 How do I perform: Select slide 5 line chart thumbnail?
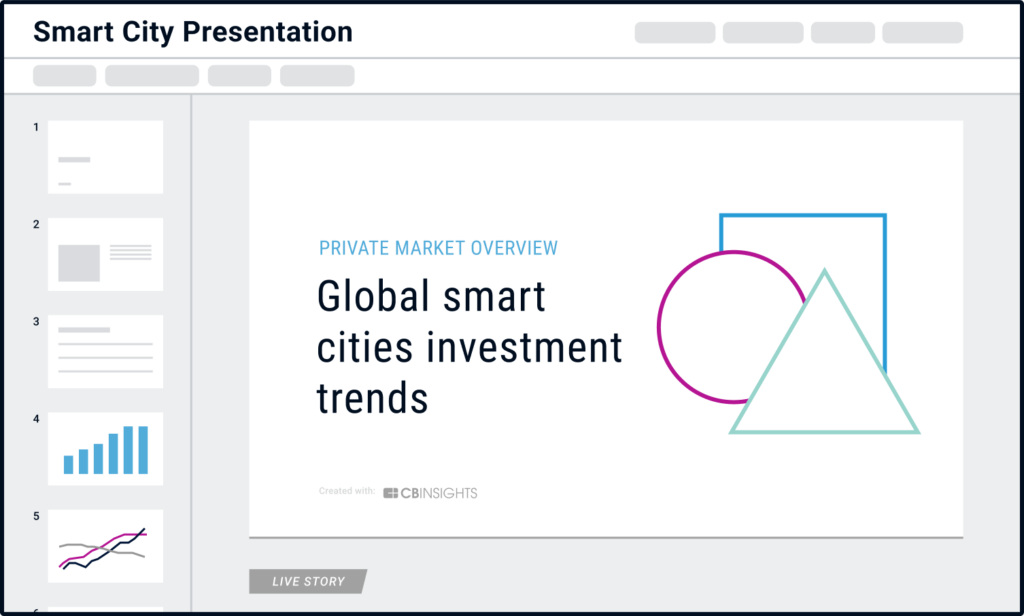click(x=105, y=546)
